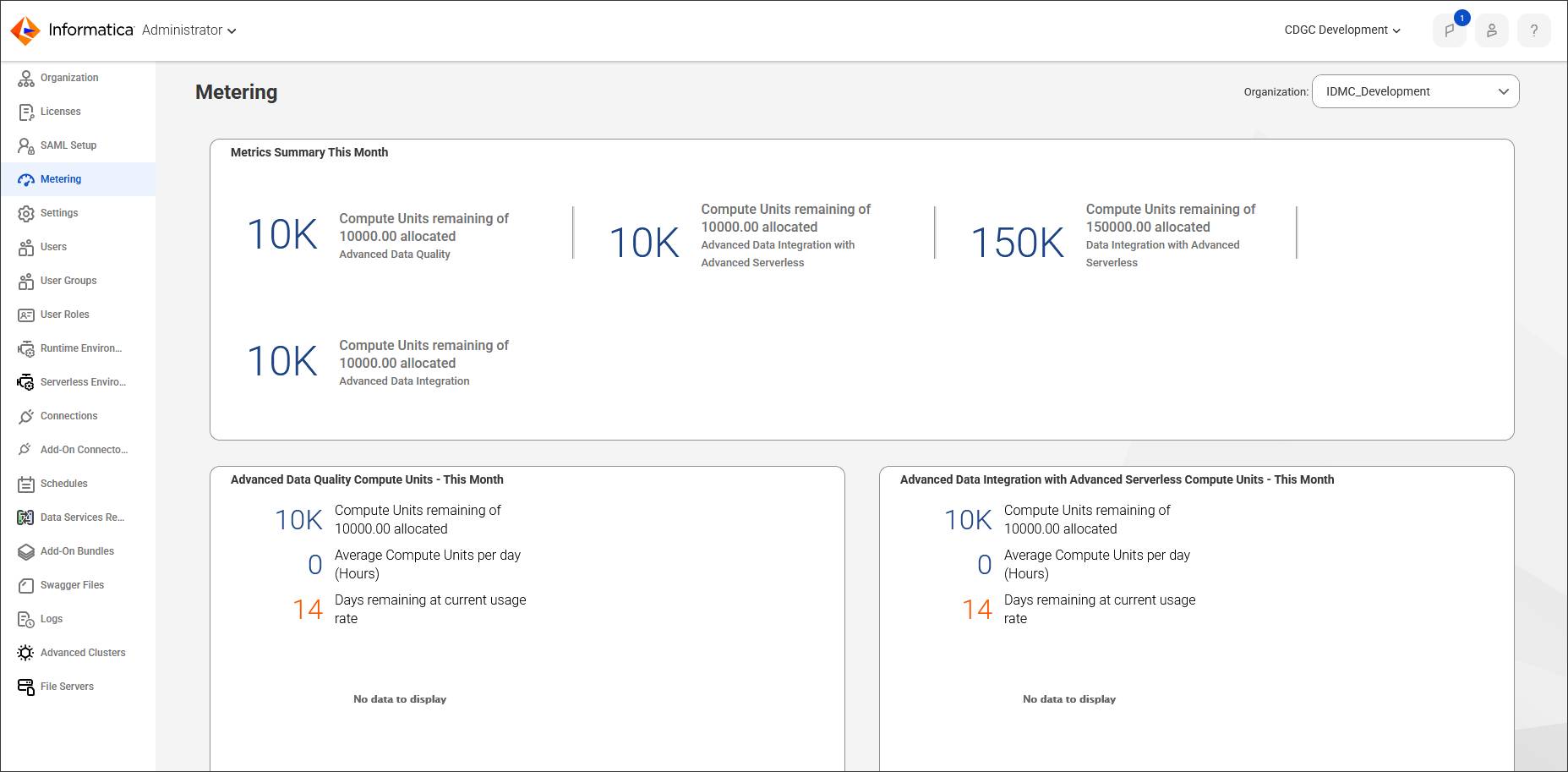The image size is (1568, 772).
Task: Open the Administrator service switcher dropdown
Action: click(189, 30)
